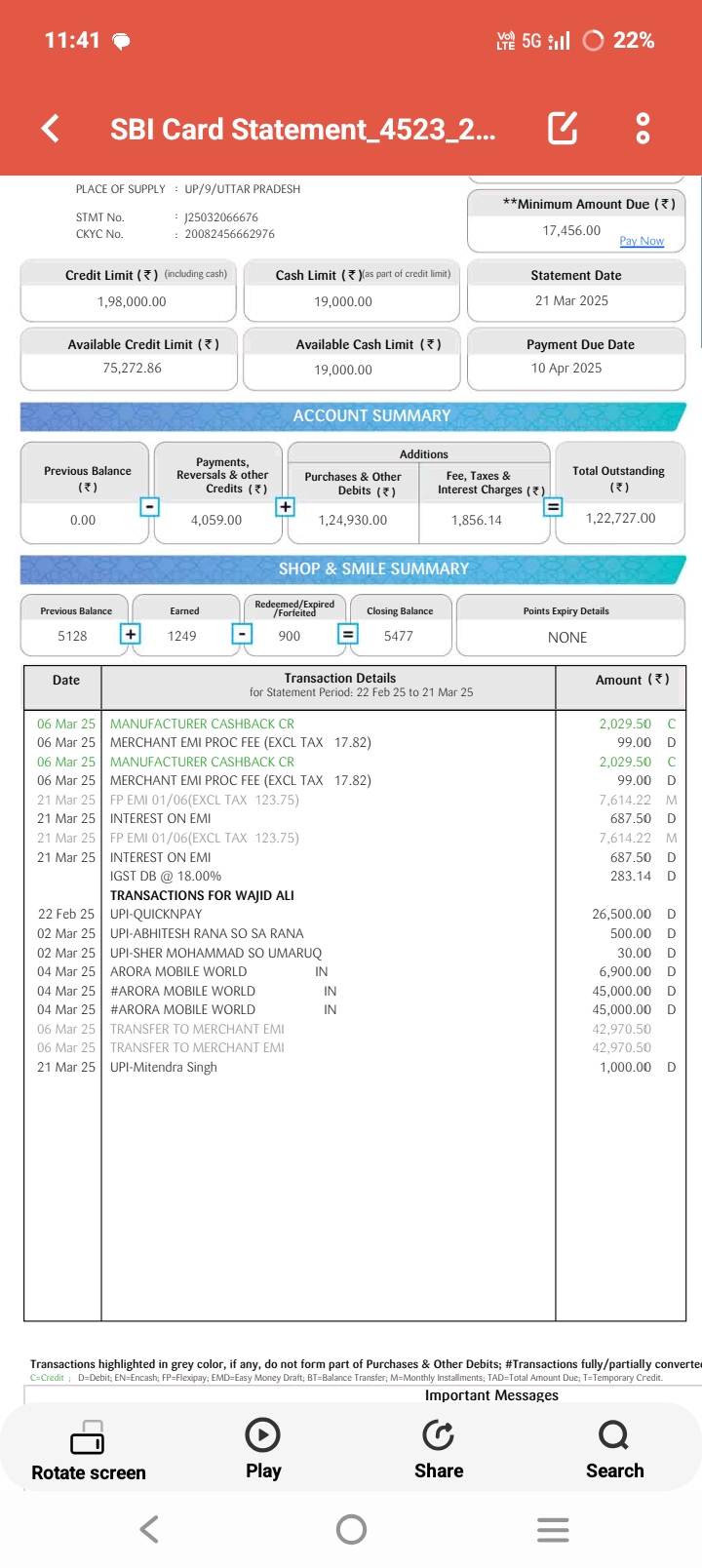The width and height of the screenshot is (702, 1568).
Task: Select Earned points value 1249
Action: coord(181,636)
